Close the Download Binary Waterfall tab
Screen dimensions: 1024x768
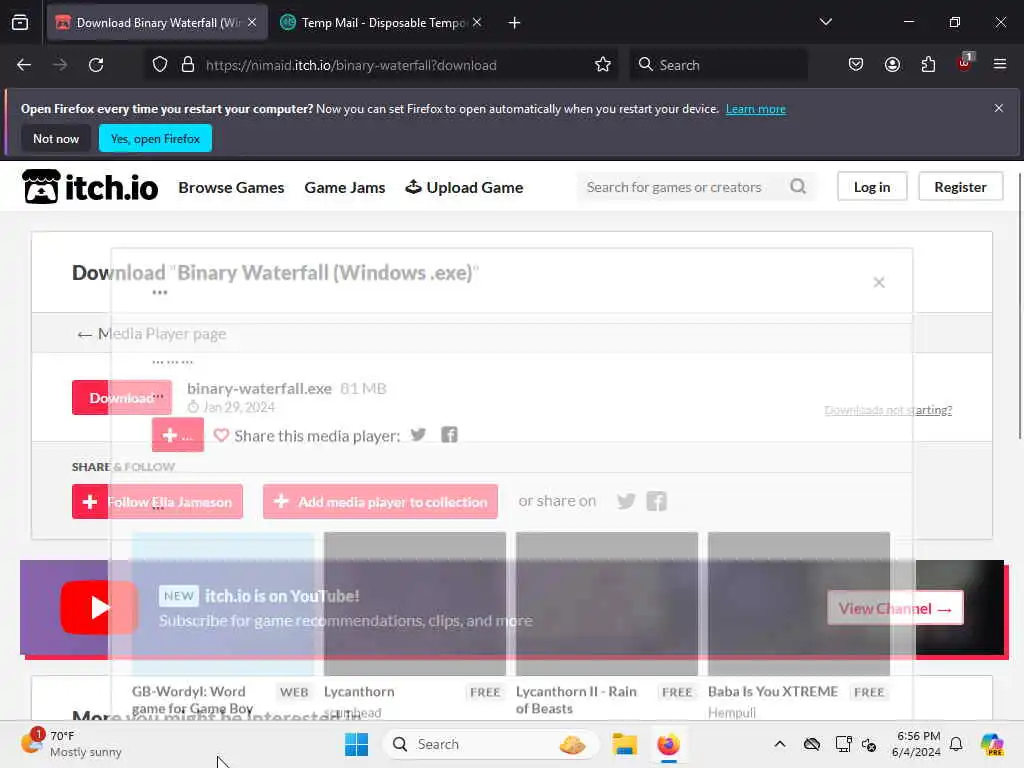pos(252,23)
